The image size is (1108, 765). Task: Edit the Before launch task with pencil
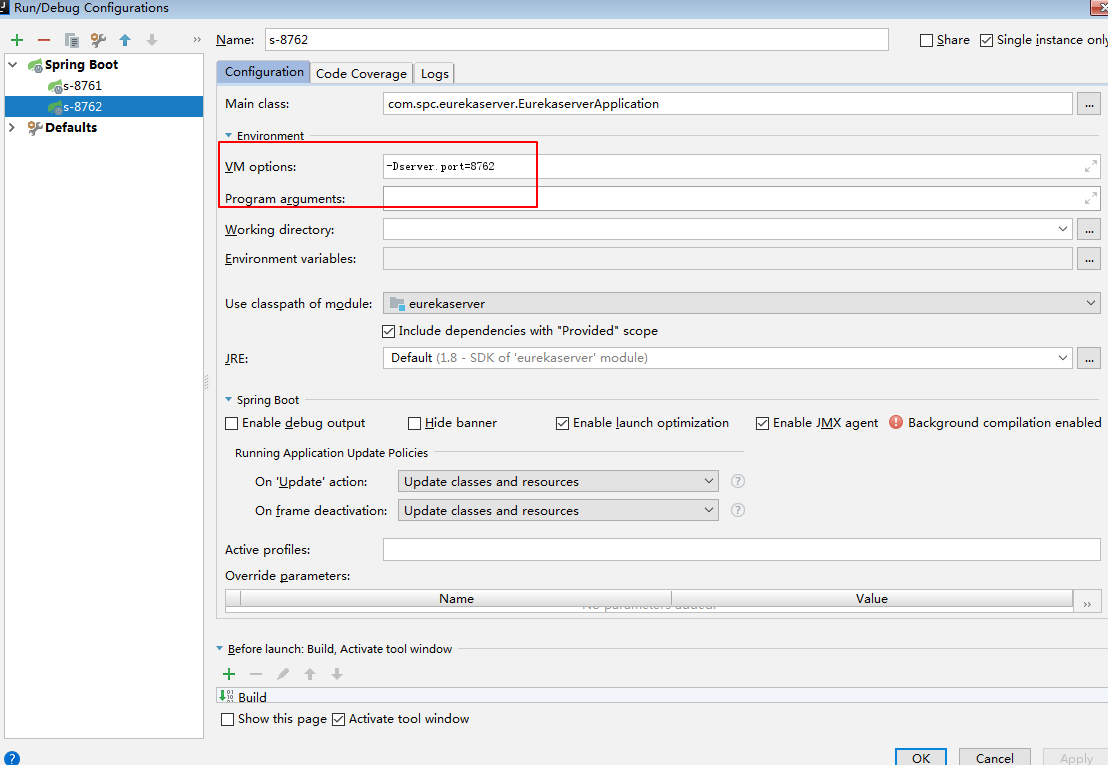[x=283, y=674]
